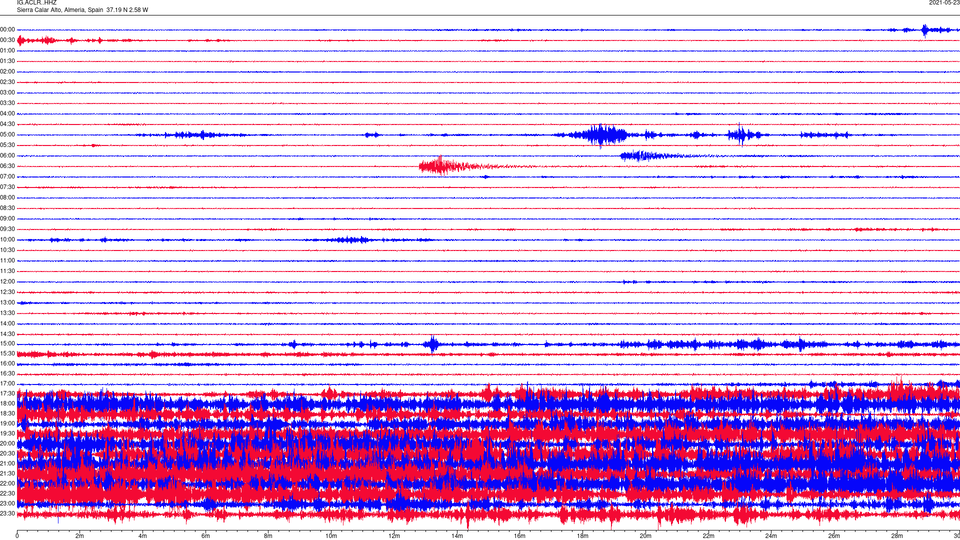Click the '04:00' time label

(x=7, y=113)
